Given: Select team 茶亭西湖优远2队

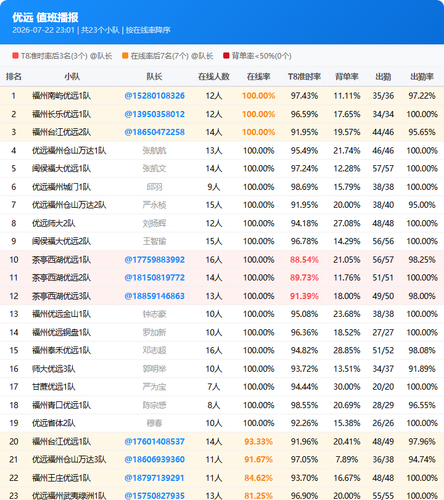Looking at the screenshot, I should tap(61, 278).
